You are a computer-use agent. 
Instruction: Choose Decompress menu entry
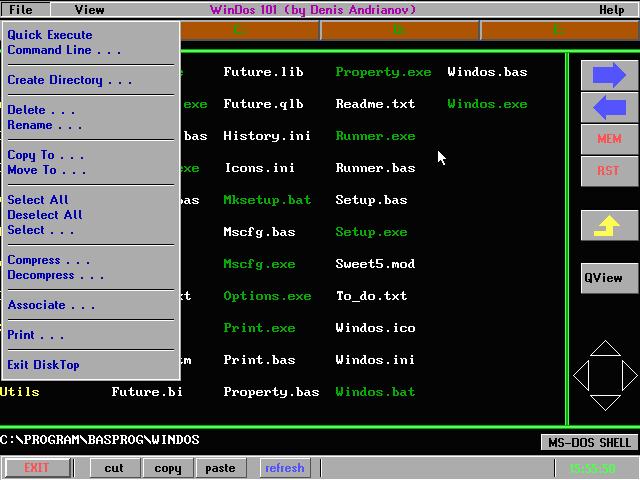pyautogui.click(x=56, y=275)
